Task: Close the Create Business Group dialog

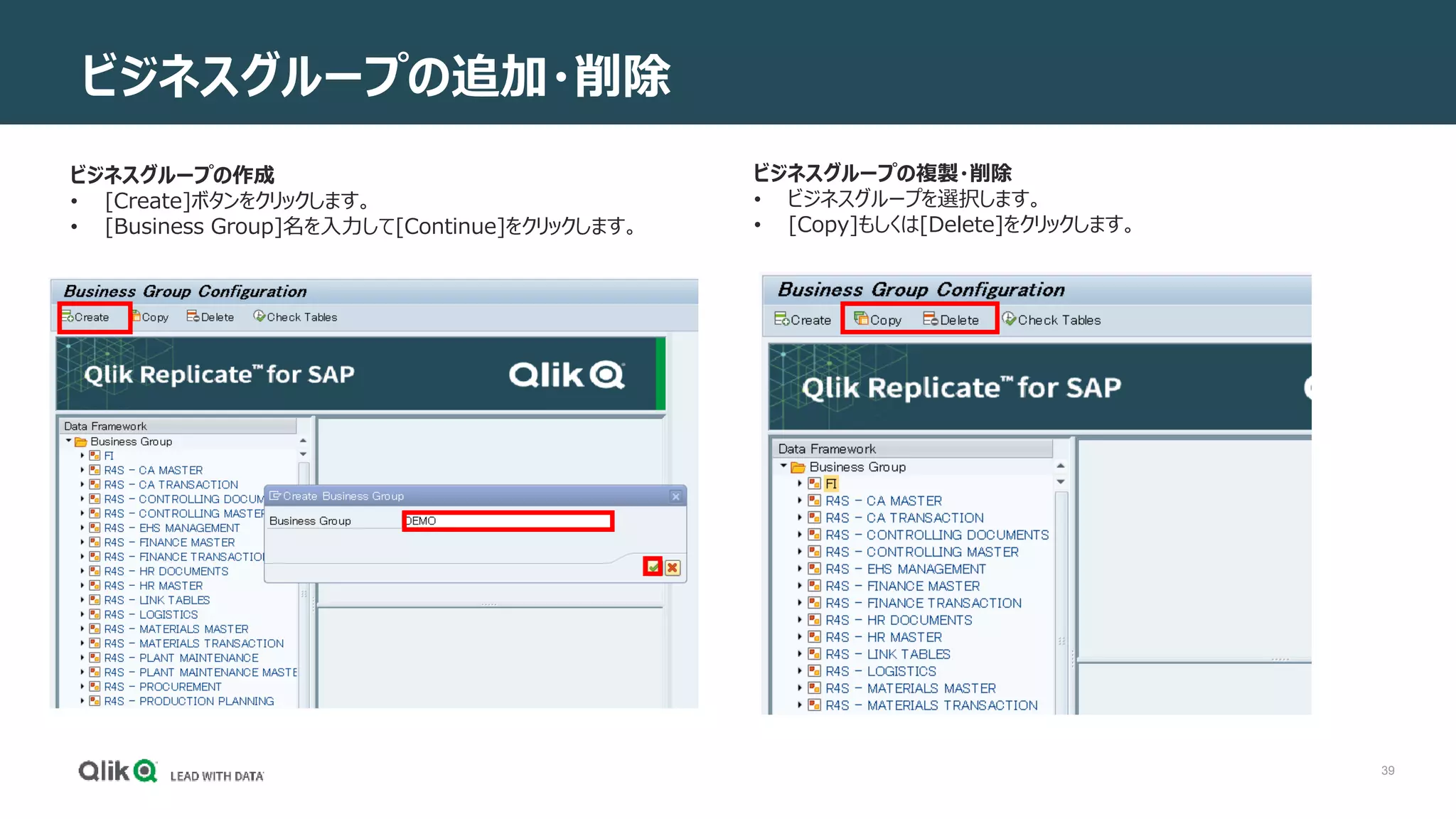Action: coord(676,496)
